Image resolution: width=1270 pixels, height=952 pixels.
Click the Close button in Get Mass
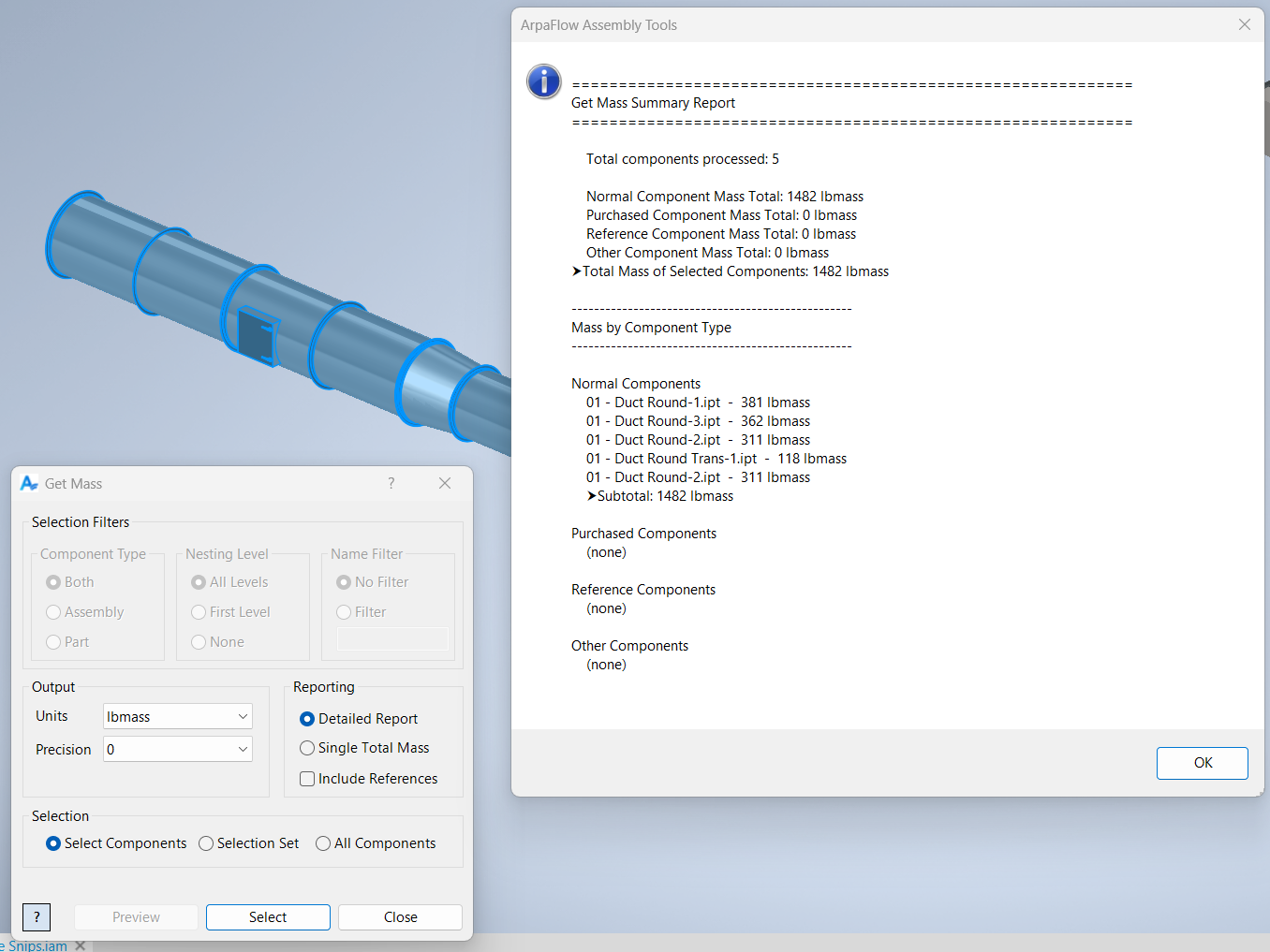pyautogui.click(x=400, y=917)
